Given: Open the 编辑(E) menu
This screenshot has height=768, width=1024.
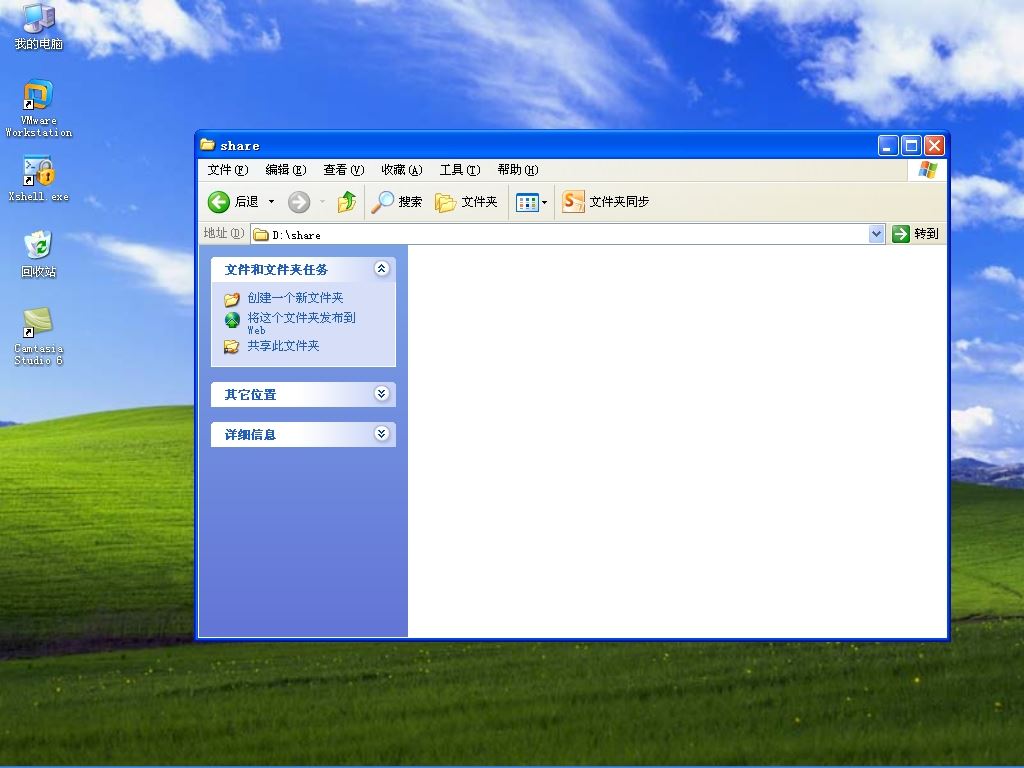Looking at the screenshot, I should [x=285, y=170].
